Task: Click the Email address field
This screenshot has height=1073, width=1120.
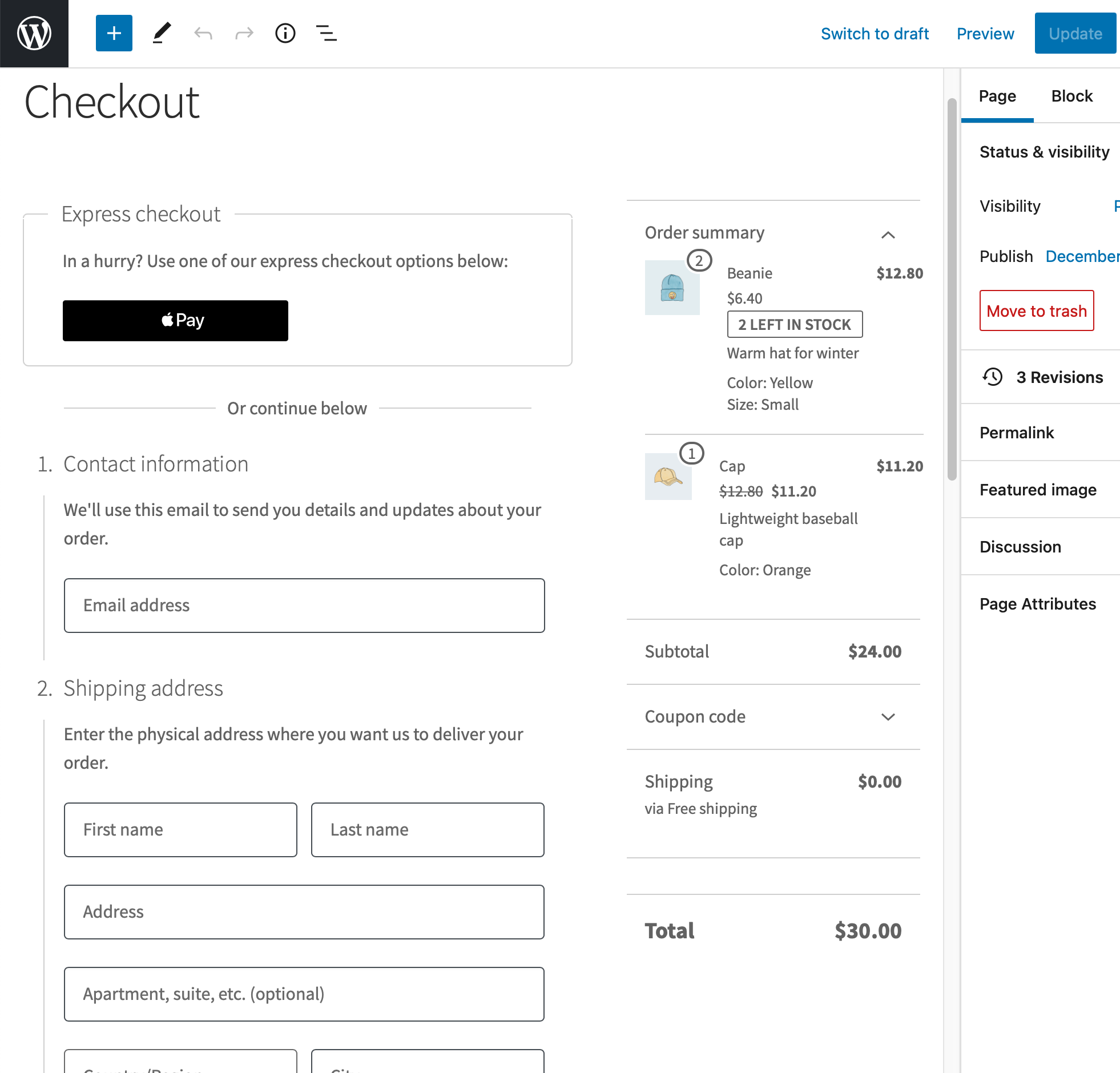Action: coord(304,606)
